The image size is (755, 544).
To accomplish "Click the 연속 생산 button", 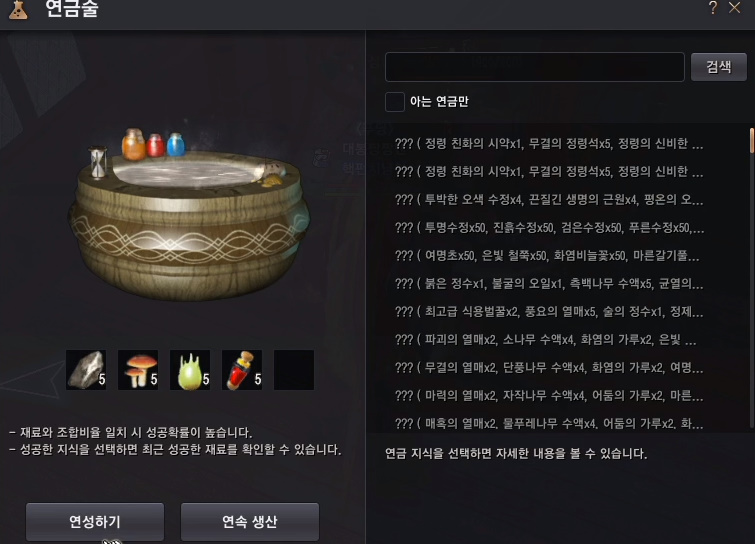I will point(250,522).
